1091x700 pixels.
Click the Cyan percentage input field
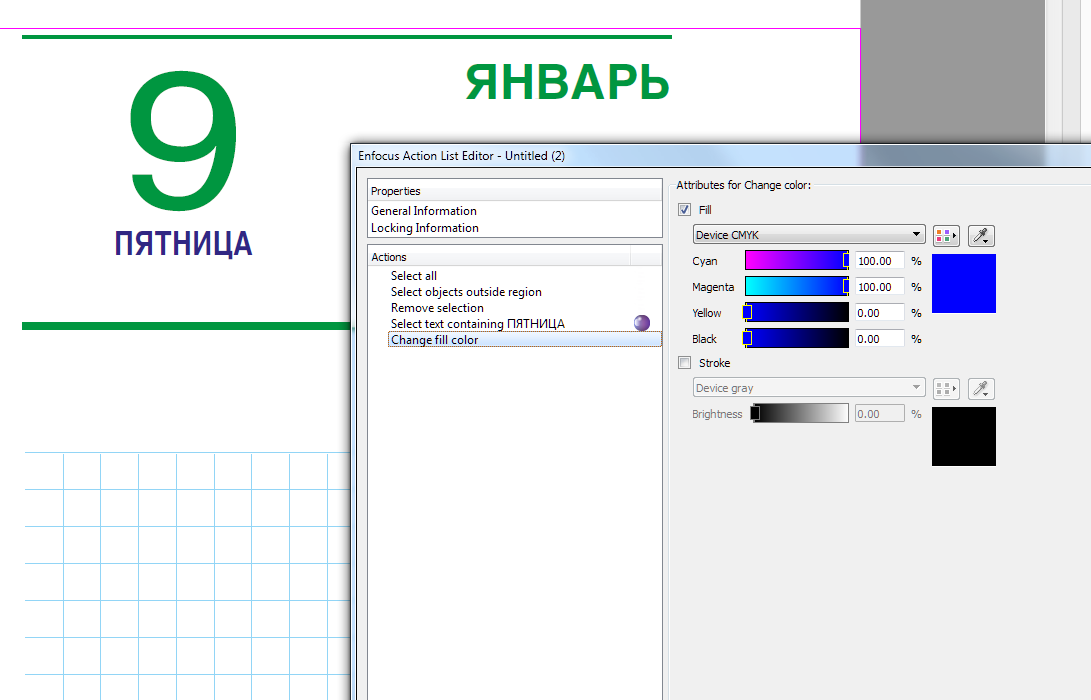tap(879, 261)
